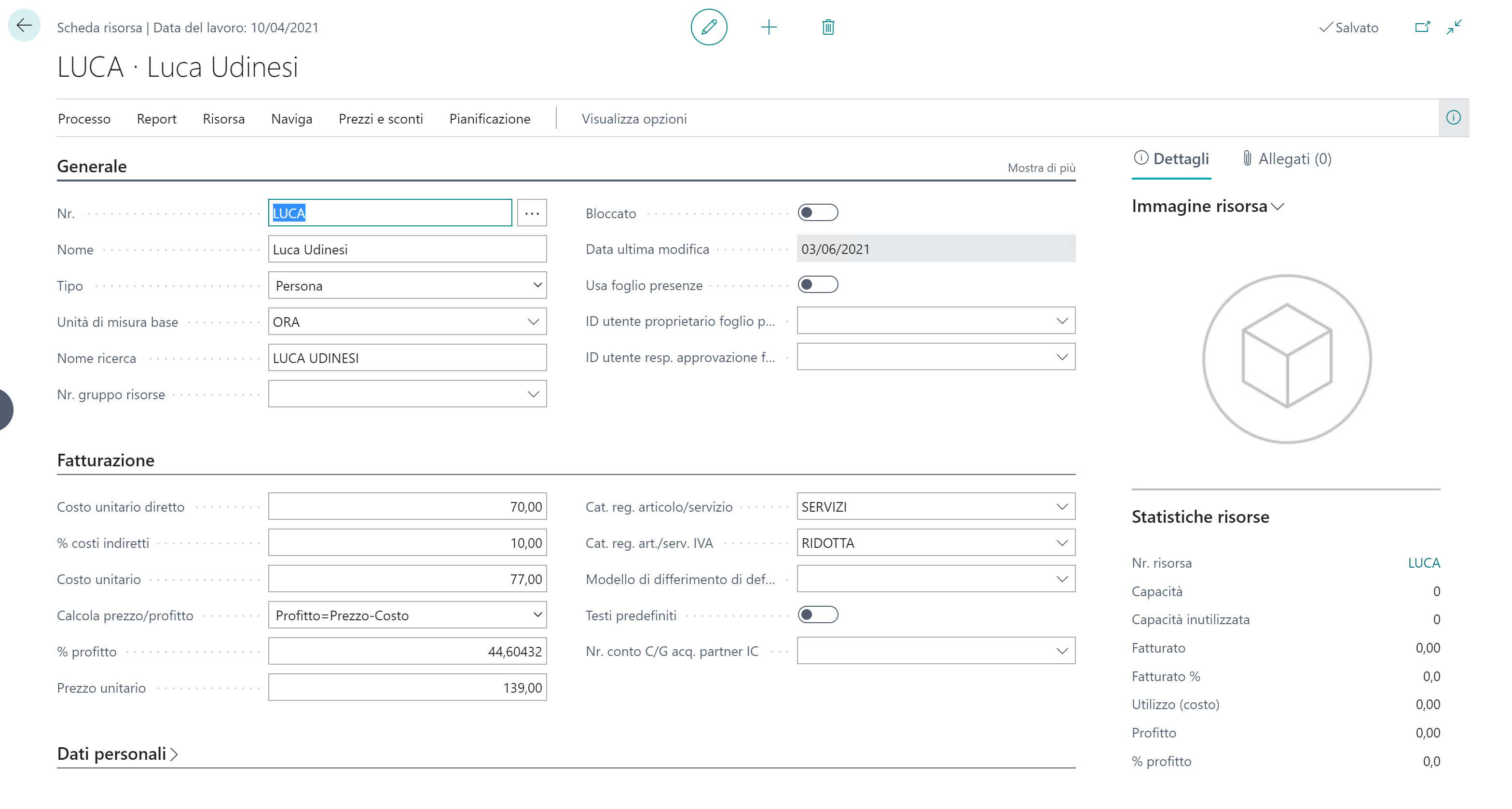Open the Tipo dropdown
1512x809 pixels.
pyautogui.click(x=407, y=285)
